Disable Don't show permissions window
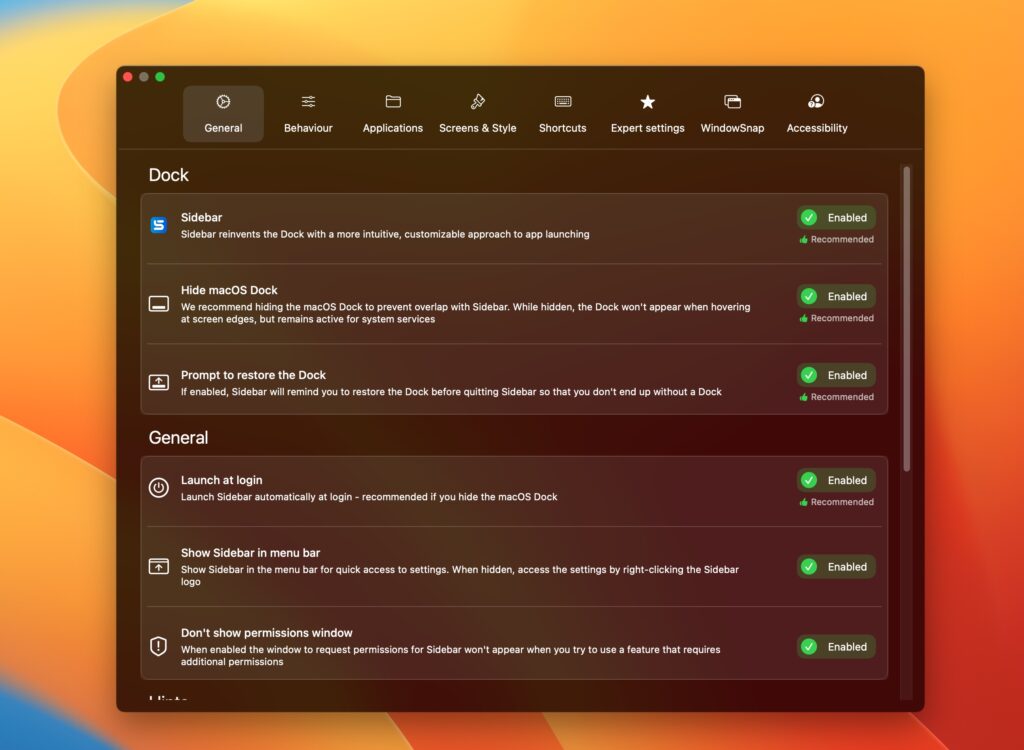The width and height of the screenshot is (1024, 750). [x=836, y=646]
